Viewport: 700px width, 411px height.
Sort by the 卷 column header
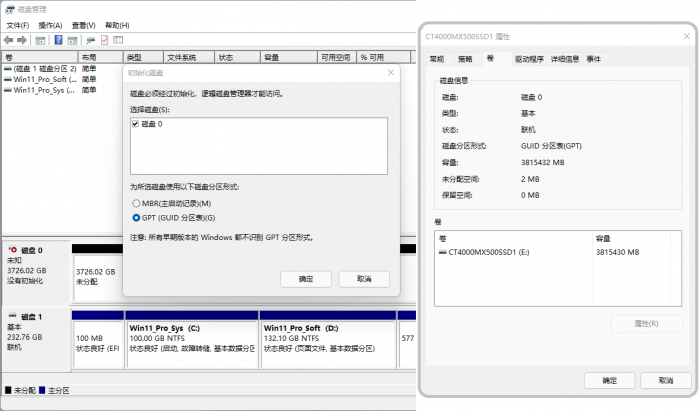pyautogui.click(x=40, y=58)
